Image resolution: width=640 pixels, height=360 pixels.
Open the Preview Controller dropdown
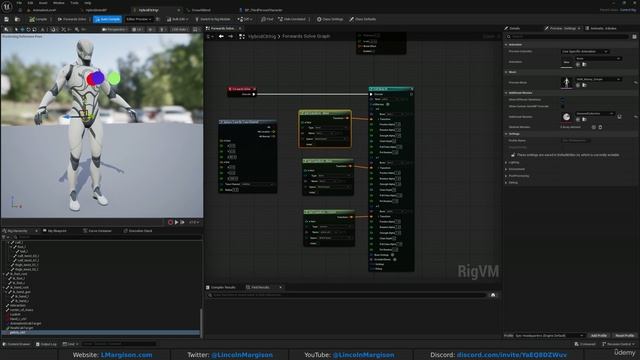coord(584,51)
